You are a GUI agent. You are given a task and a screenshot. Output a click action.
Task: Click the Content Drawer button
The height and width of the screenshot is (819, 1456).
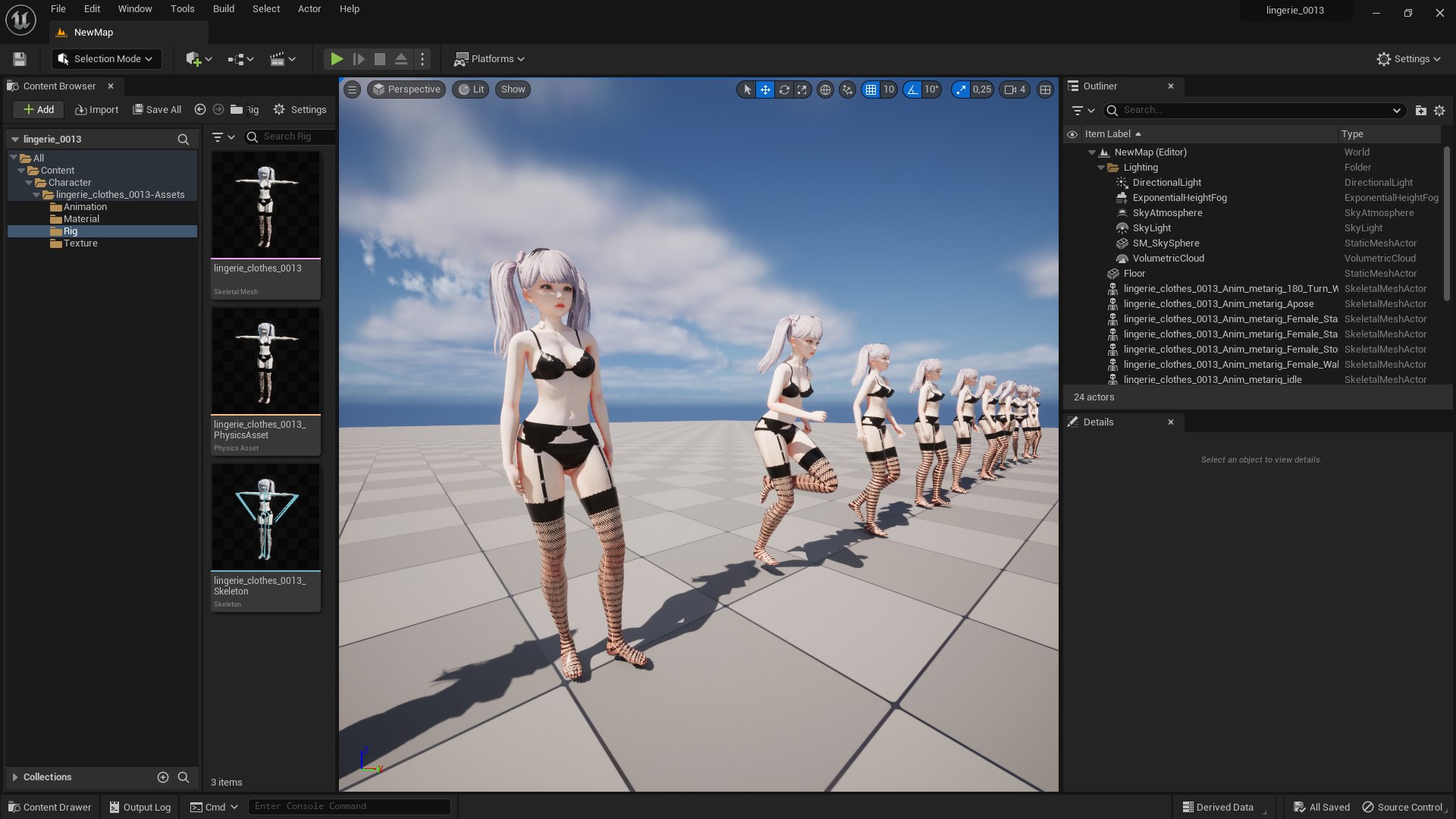(50, 807)
